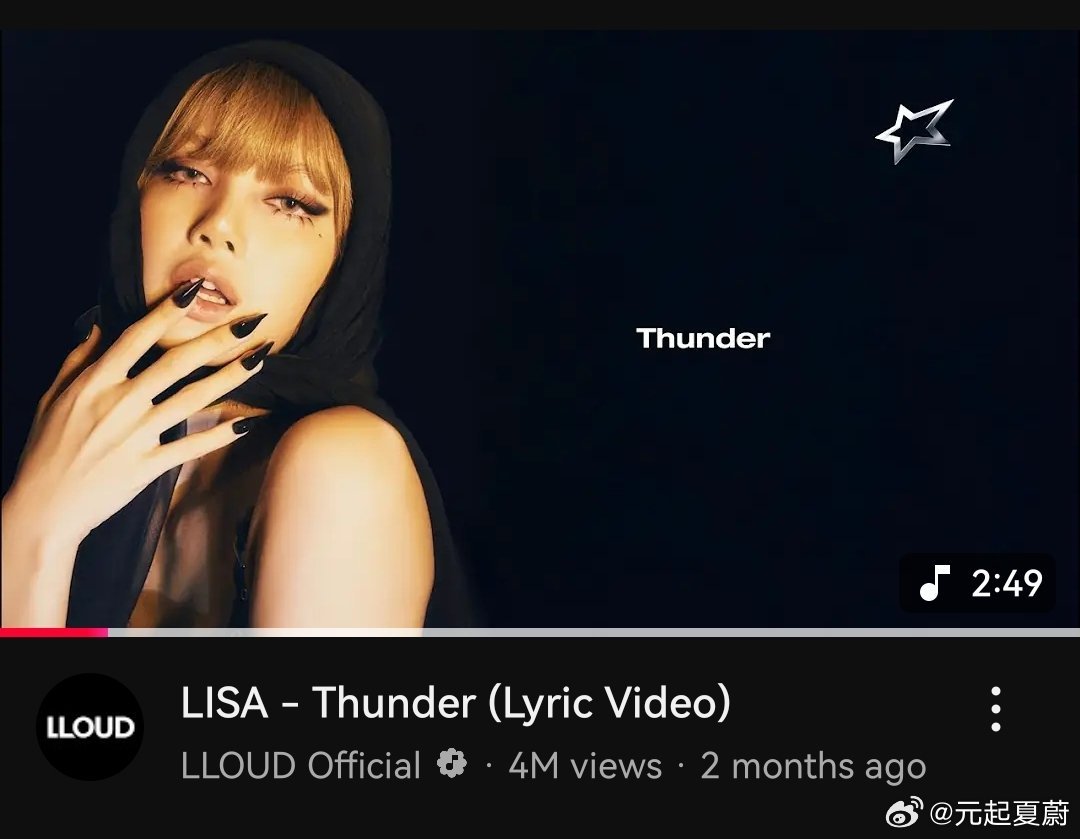Click the 4M views text
This screenshot has width=1080, height=839.
[585, 765]
